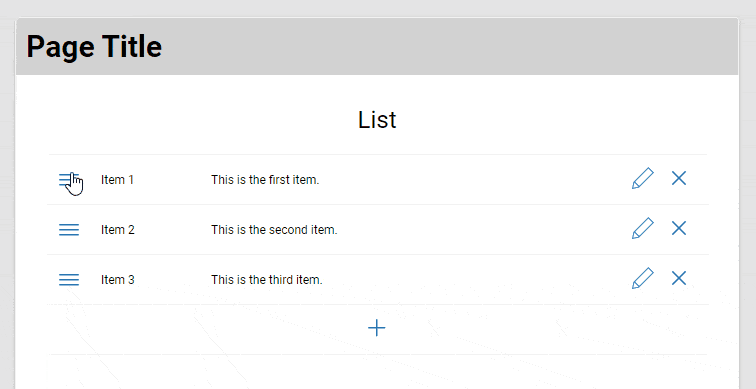Click the gray page header bar
This screenshot has width=756, height=389.
click(377, 47)
